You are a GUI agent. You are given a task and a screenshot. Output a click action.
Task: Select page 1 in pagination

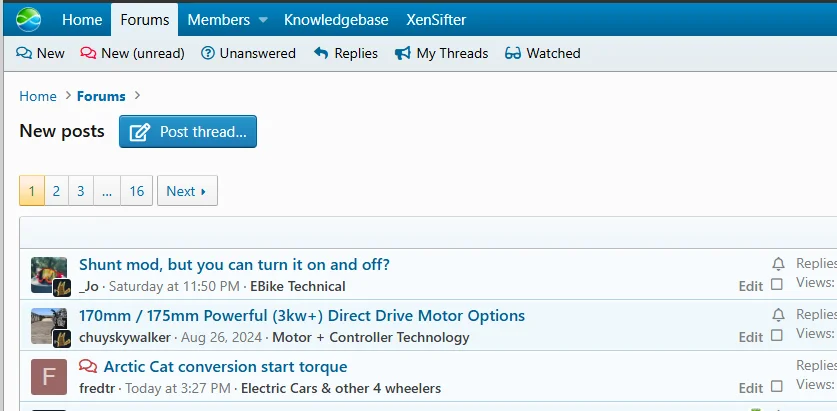pos(32,191)
